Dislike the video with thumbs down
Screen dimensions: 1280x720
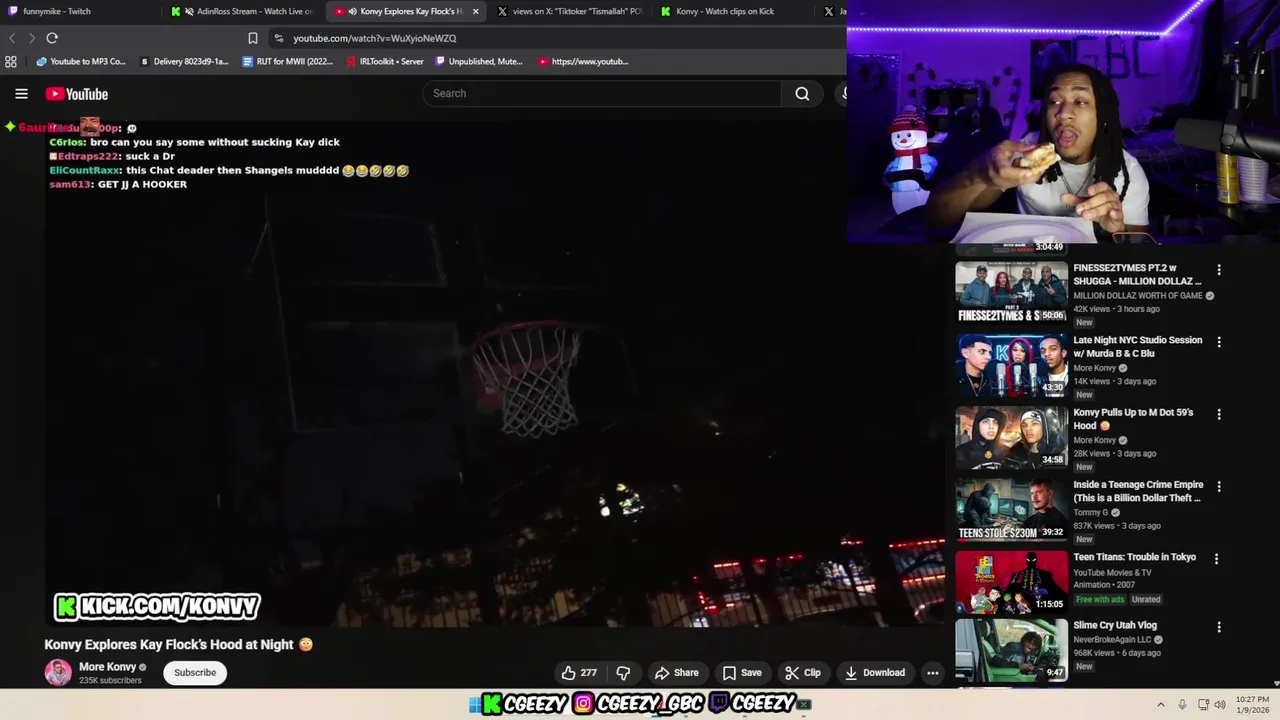click(623, 673)
